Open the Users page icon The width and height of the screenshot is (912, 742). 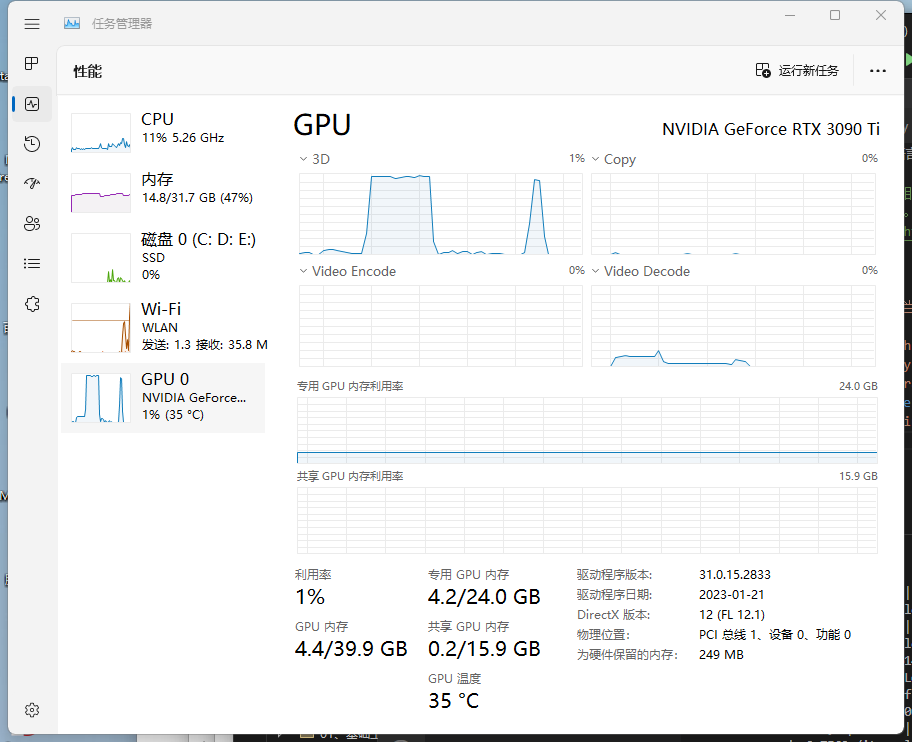point(31,223)
